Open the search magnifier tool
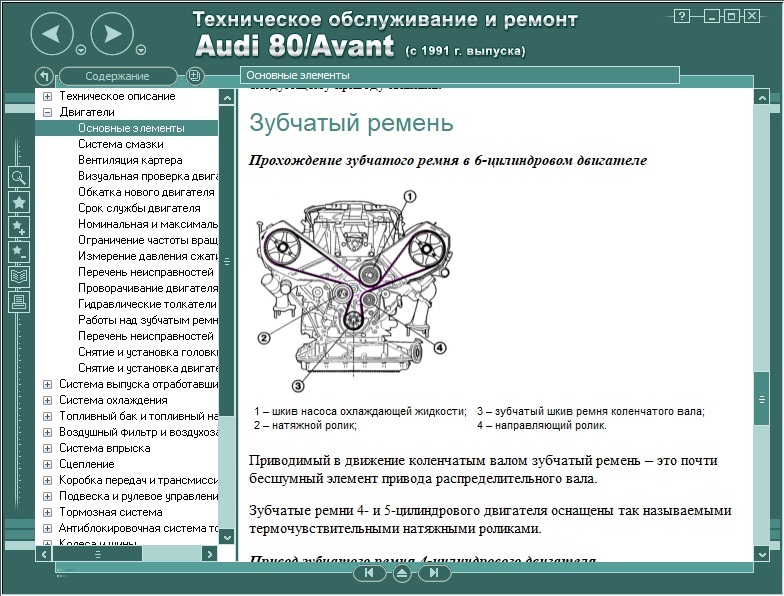The image size is (784, 596). pyautogui.click(x=19, y=177)
